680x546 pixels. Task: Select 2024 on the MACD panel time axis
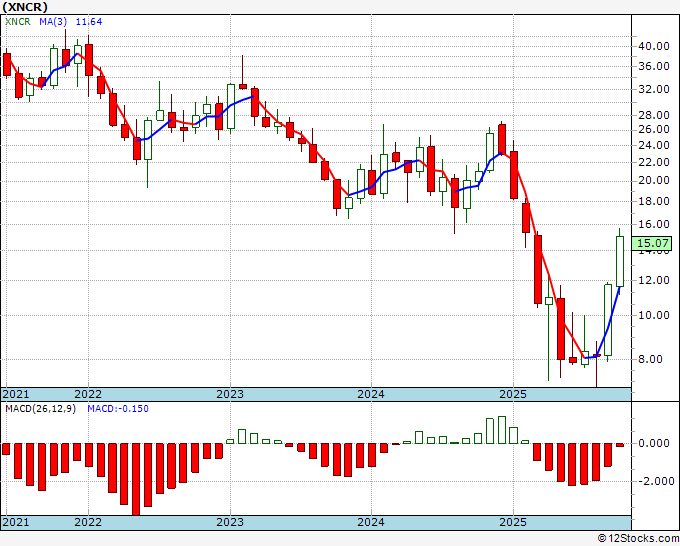pos(371,522)
